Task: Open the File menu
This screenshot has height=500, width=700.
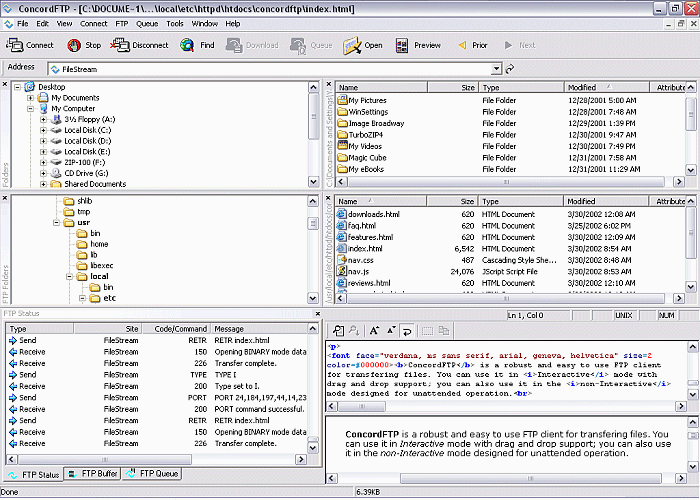Action: point(22,24)
